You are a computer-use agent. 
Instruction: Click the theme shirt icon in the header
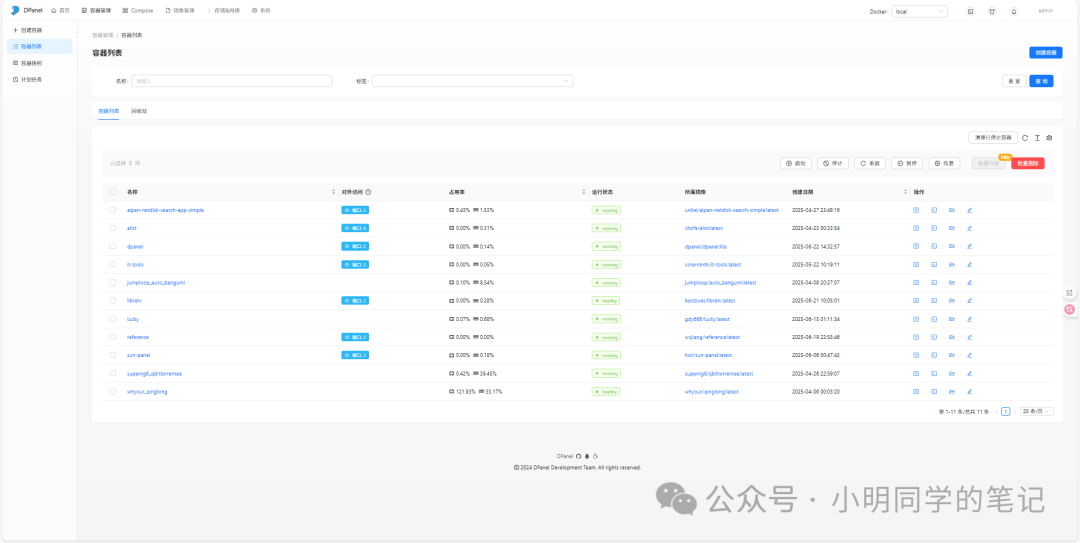992,11
